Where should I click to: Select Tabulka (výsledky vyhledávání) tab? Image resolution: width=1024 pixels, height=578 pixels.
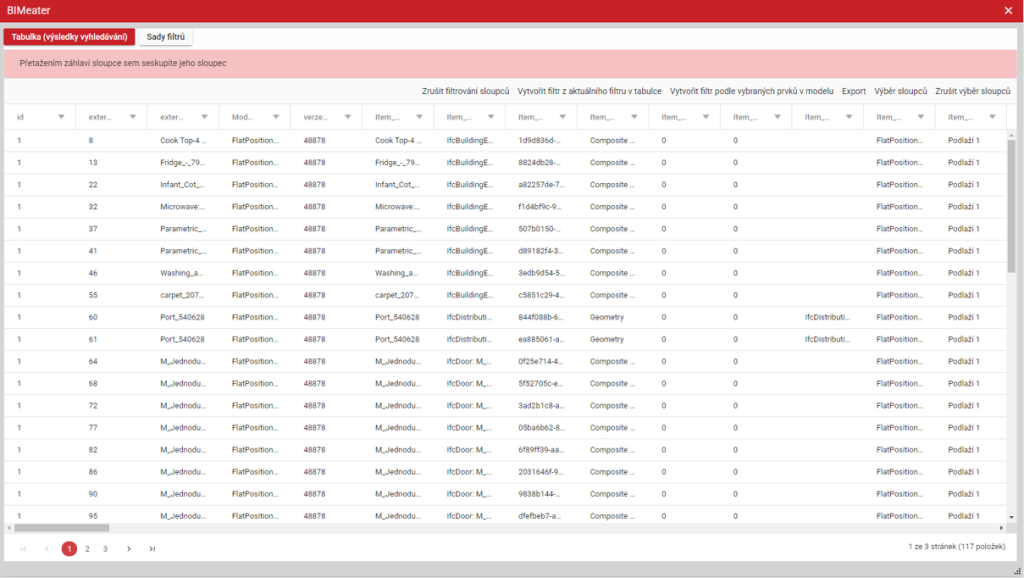(x=69, y=37)
